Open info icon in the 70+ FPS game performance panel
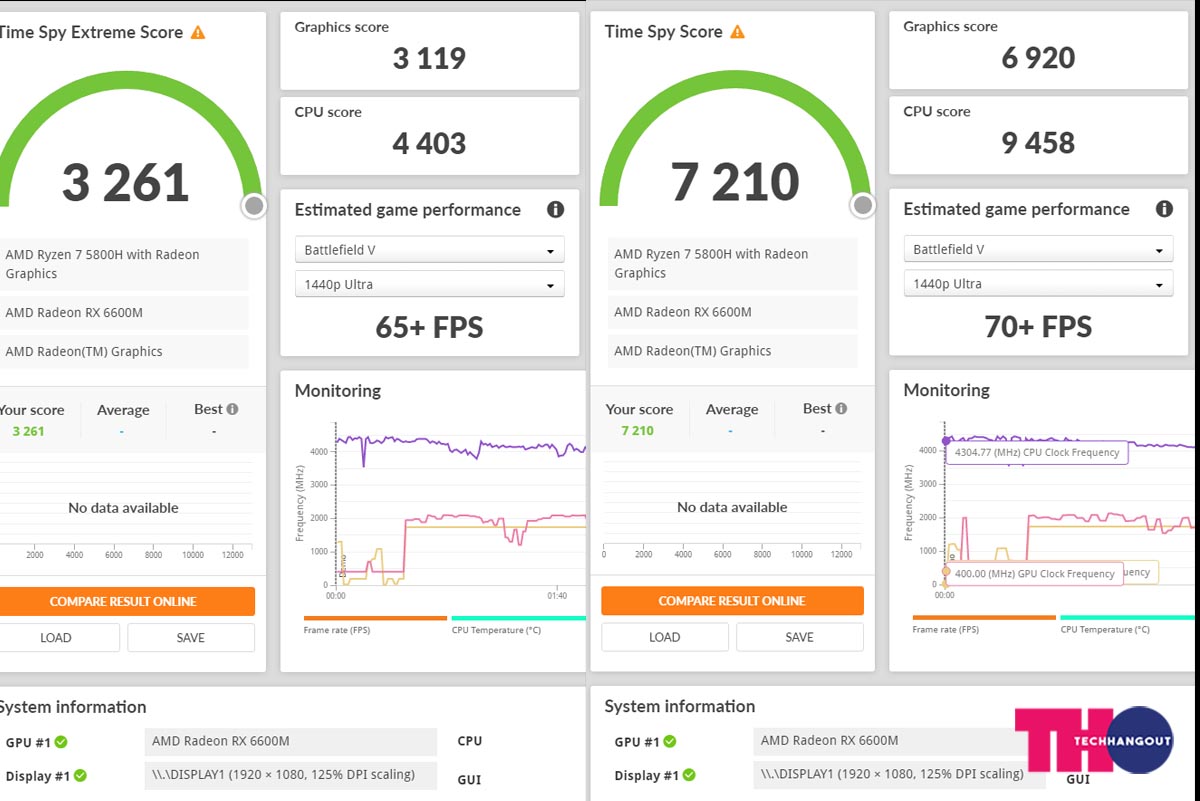Image resolution: width=1200 pixels, height=801 pixels. tap(1164, 209)
